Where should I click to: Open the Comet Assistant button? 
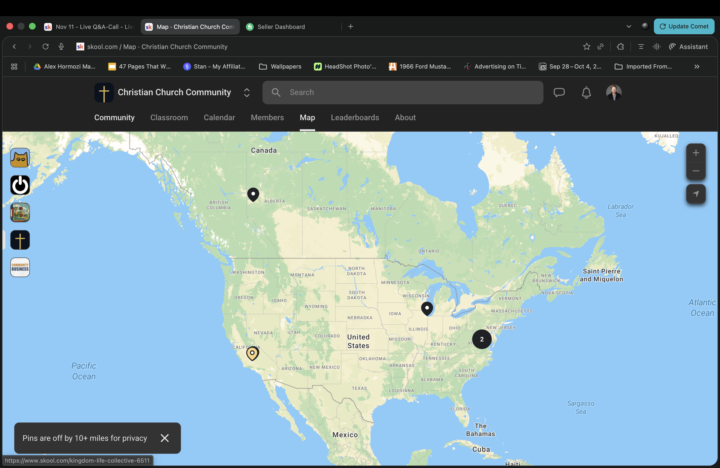tap(688, 46)
